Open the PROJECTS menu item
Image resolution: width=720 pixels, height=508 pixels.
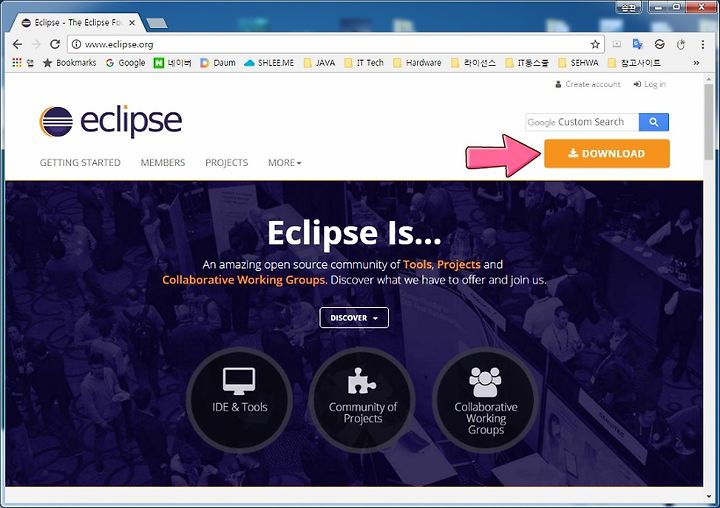click(226, 163)
